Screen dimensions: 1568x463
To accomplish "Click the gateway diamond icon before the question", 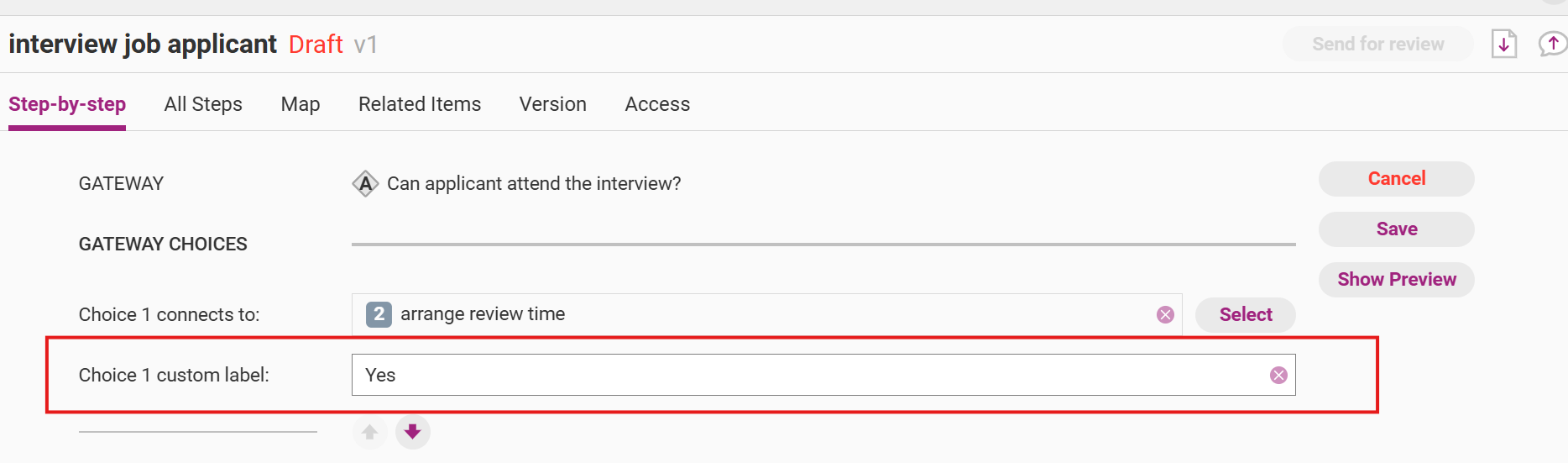I will pyautogui.click(x=365, y=183).
